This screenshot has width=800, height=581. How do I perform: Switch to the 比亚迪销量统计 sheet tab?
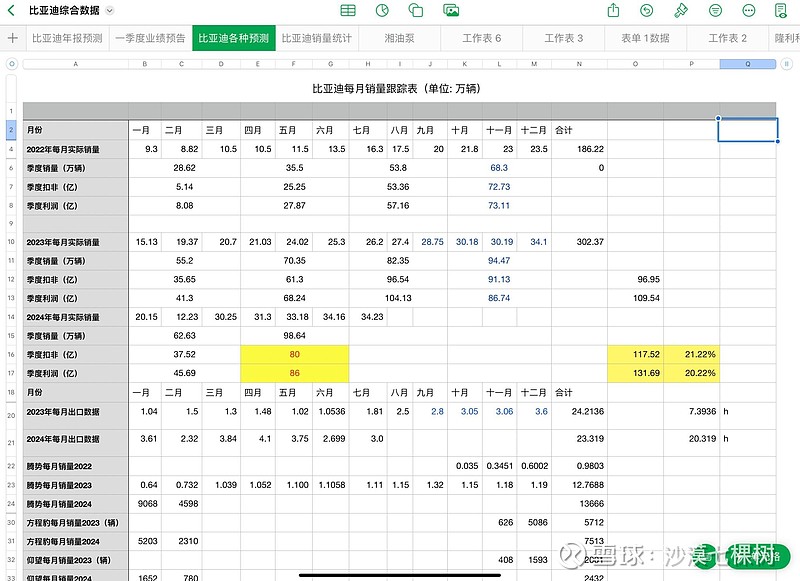coord(317,38)
